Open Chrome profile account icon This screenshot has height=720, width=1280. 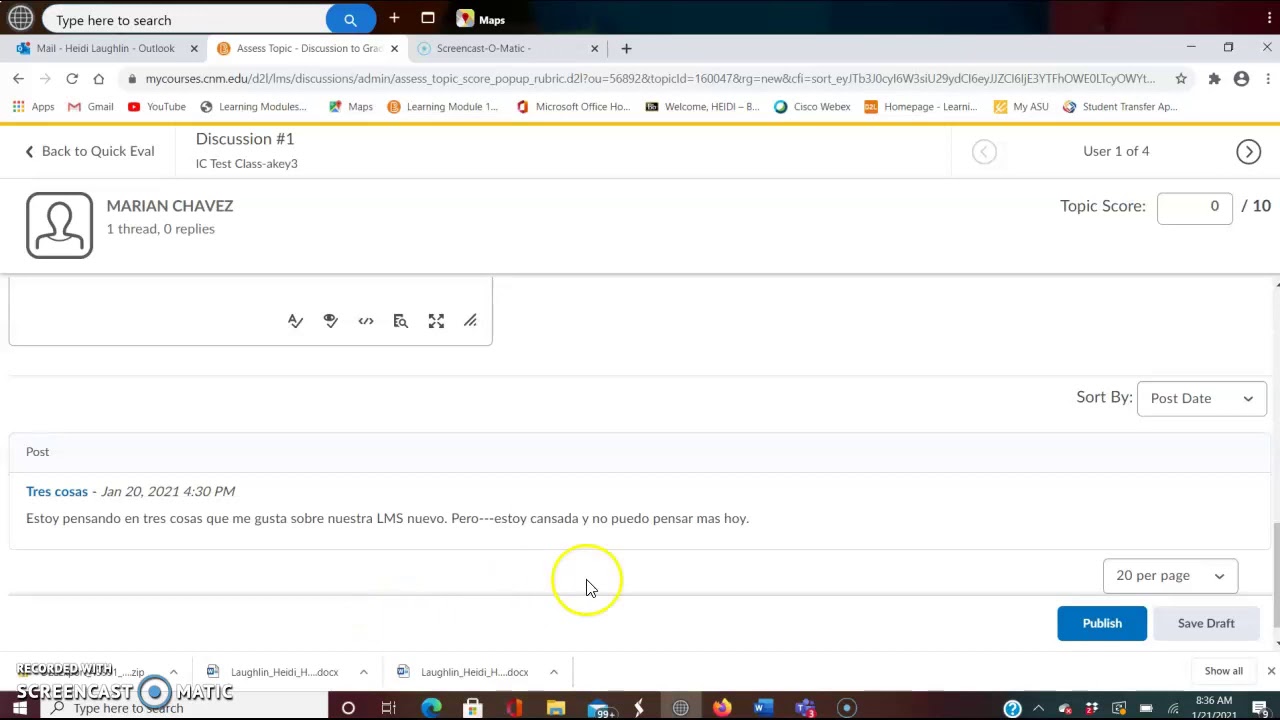(1241, 78)
